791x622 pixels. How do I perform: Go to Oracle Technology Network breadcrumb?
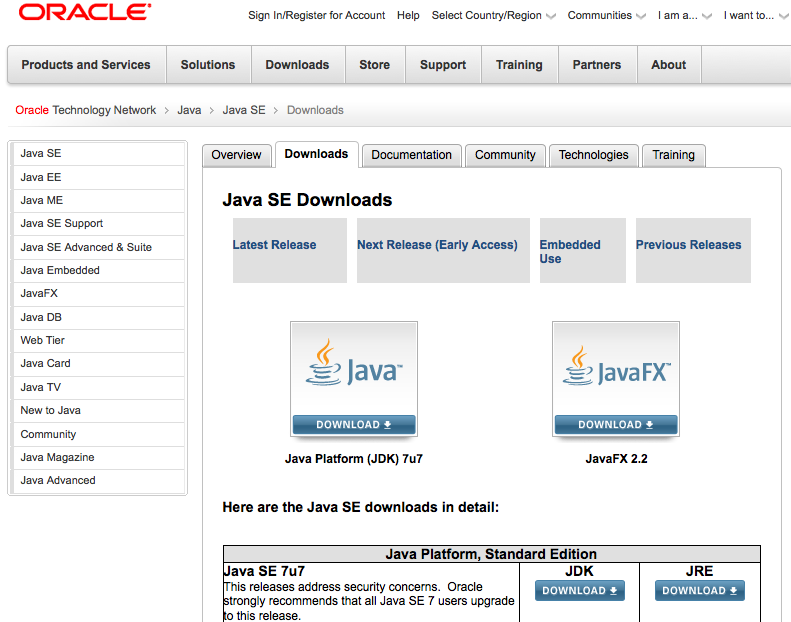click(x=86, y=110)
